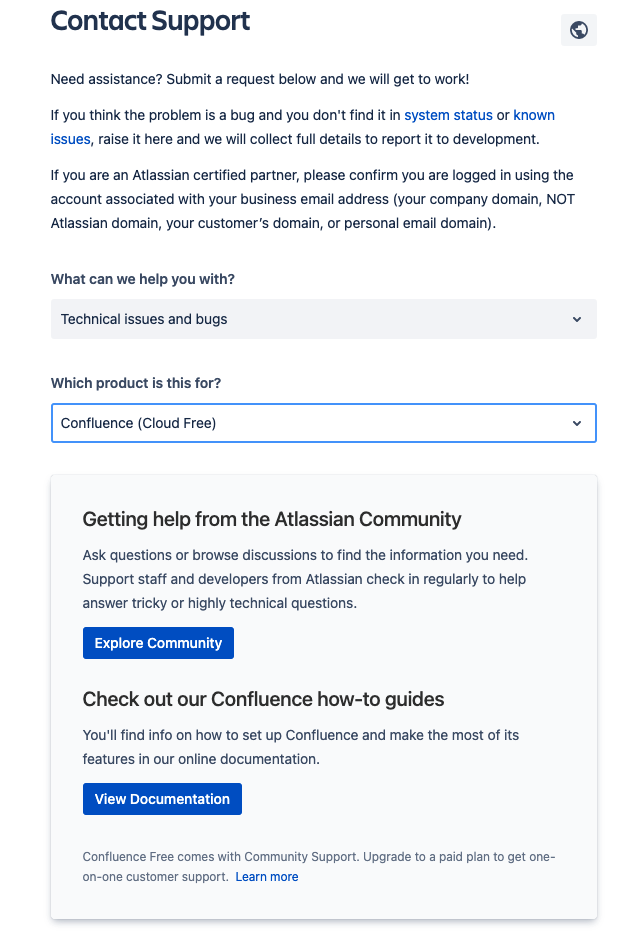Viewport: 627px width, 931px height.
Task: Click the Atlassian certified partner paragraph
Action: click(313, 200)
